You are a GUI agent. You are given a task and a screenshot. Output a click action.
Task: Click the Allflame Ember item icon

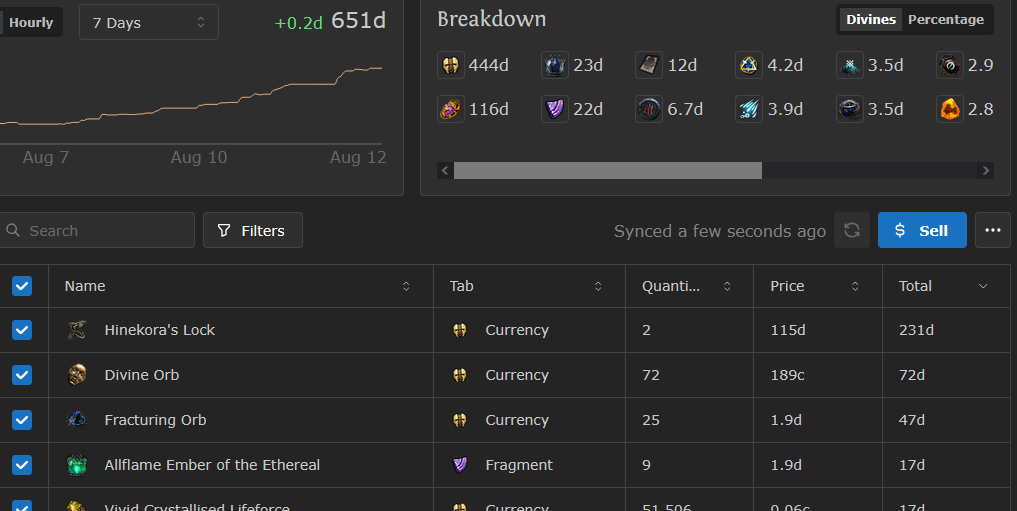click(77, 465)
